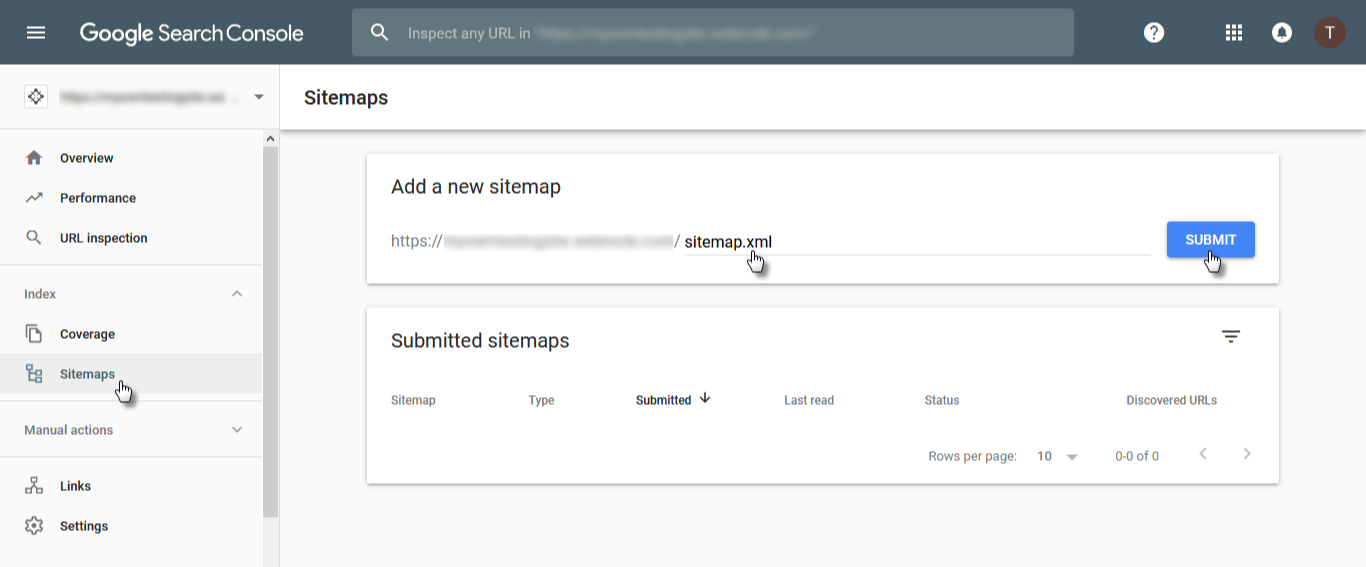Open the Rows per page dropdown
Image resolution: width=1366 pixels, height=567 pixels.
tap(1058, 456)
